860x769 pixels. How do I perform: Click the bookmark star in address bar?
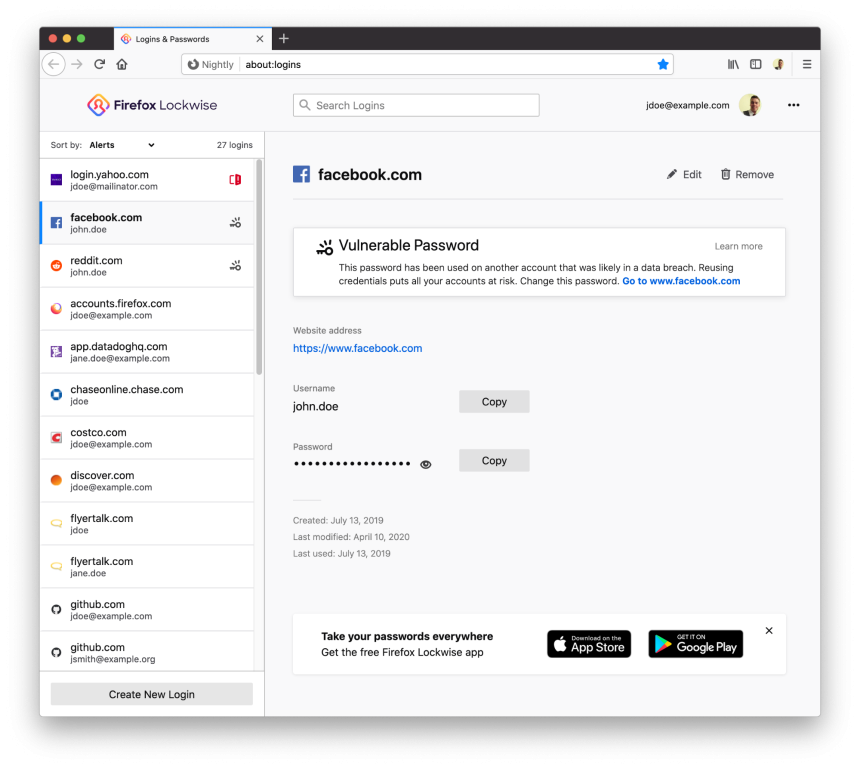point(662,64)
